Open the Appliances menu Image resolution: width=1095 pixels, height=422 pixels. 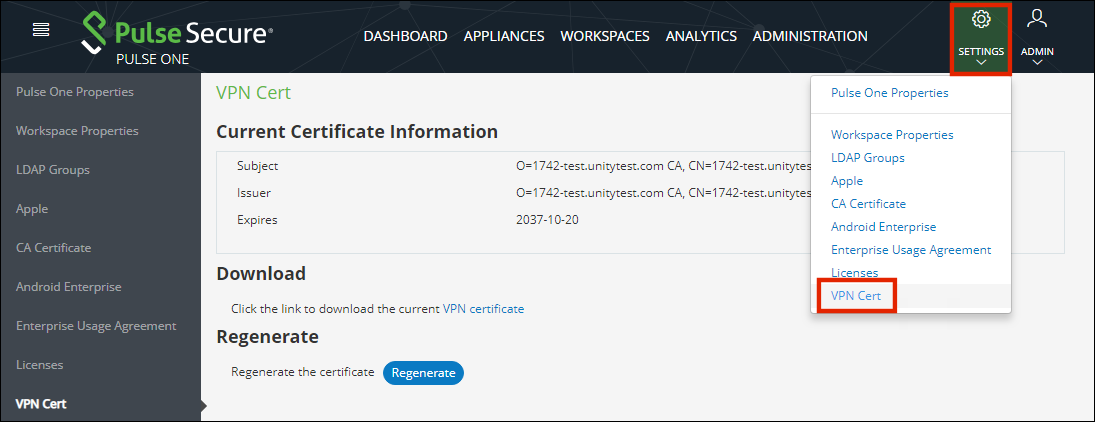coord(504,36)
